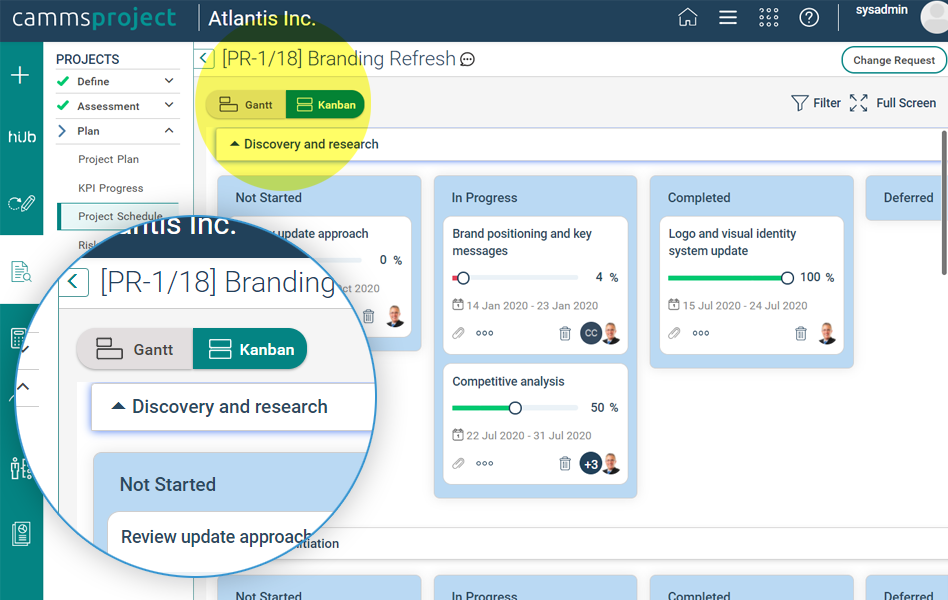
Task: Open attachments on Brand positioning card
Action: (x=458, y=333)
